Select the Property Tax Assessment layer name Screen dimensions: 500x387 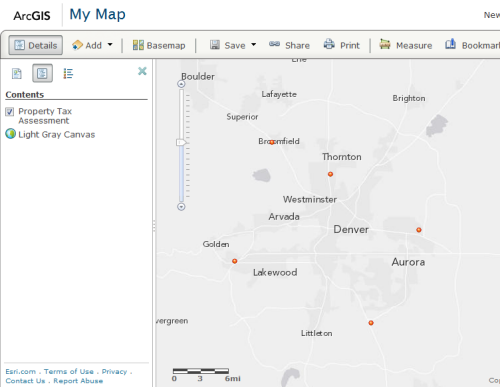coord(45,116)
